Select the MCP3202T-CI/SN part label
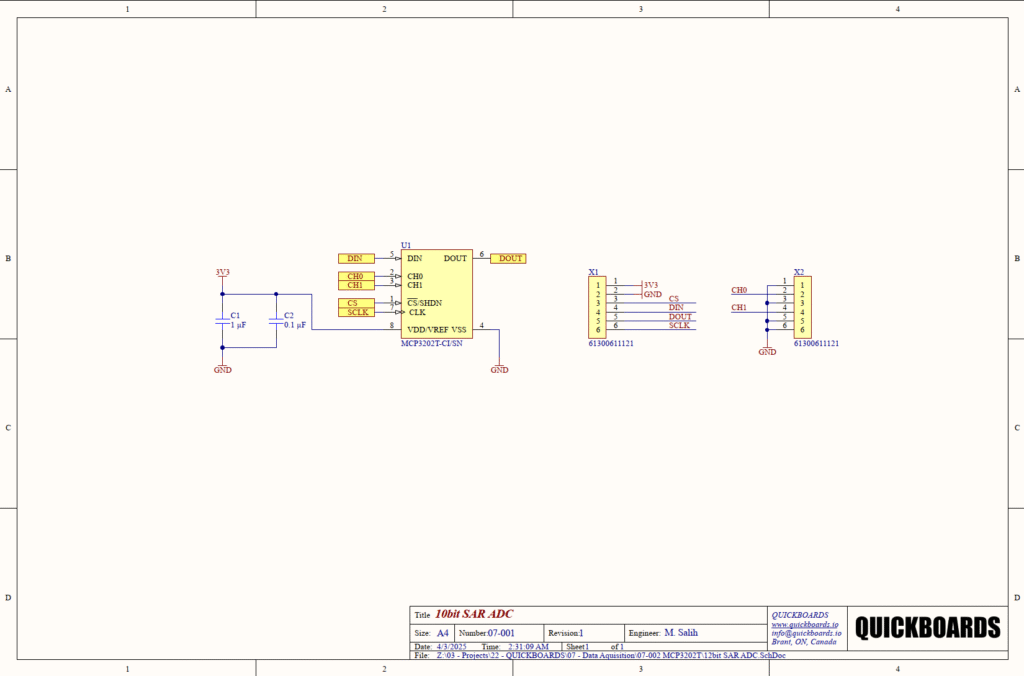The width and height of the screenshot is (1024, 676). (x=432, y=343)
